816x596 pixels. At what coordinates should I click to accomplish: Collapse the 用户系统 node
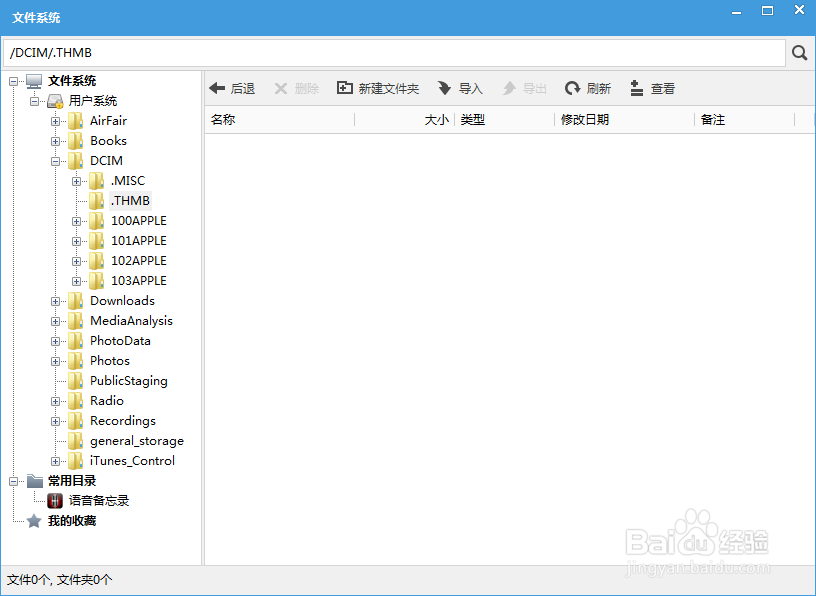click(x=34, y=101)
